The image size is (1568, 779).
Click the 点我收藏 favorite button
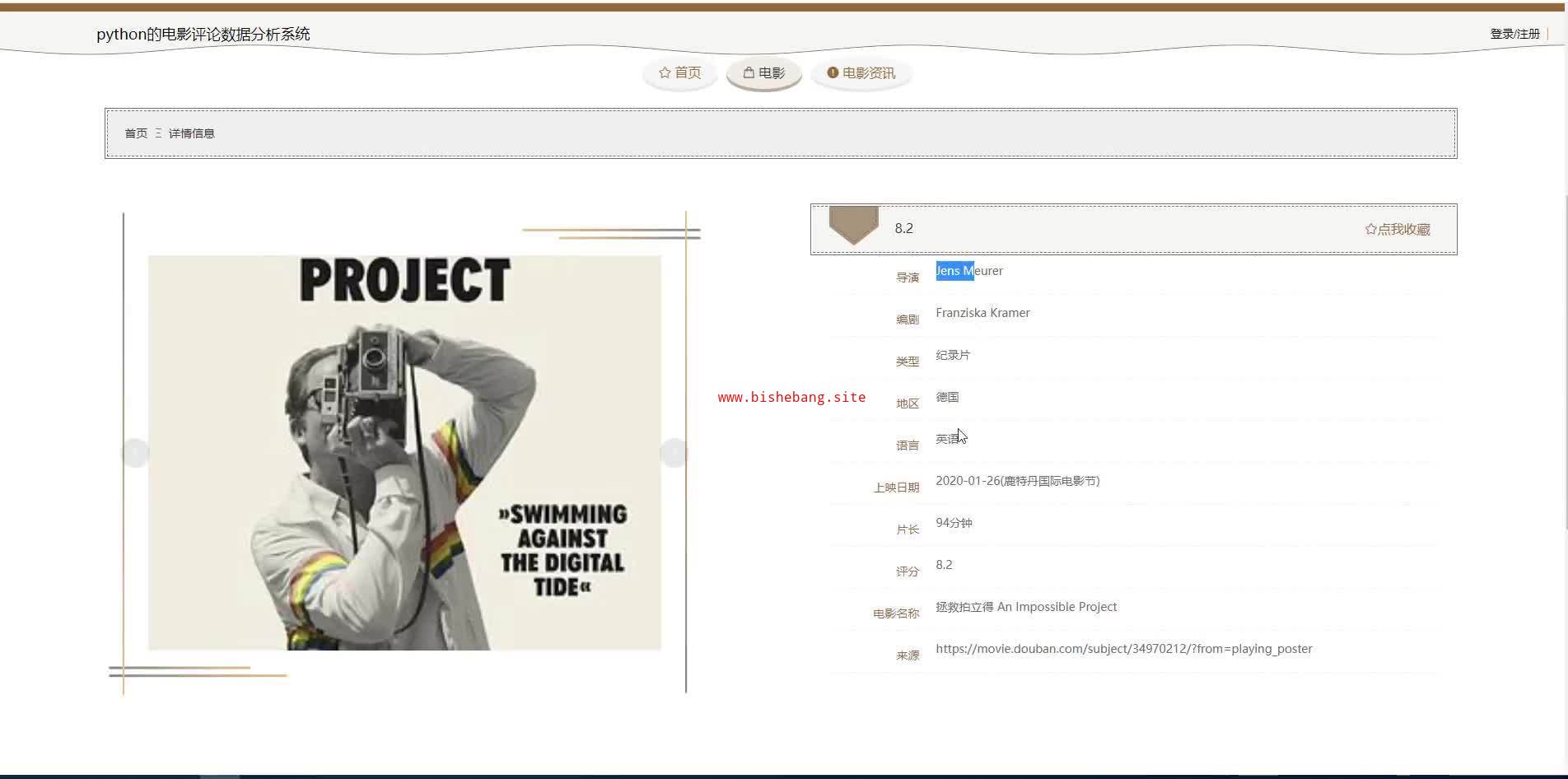pos(1398,229)
